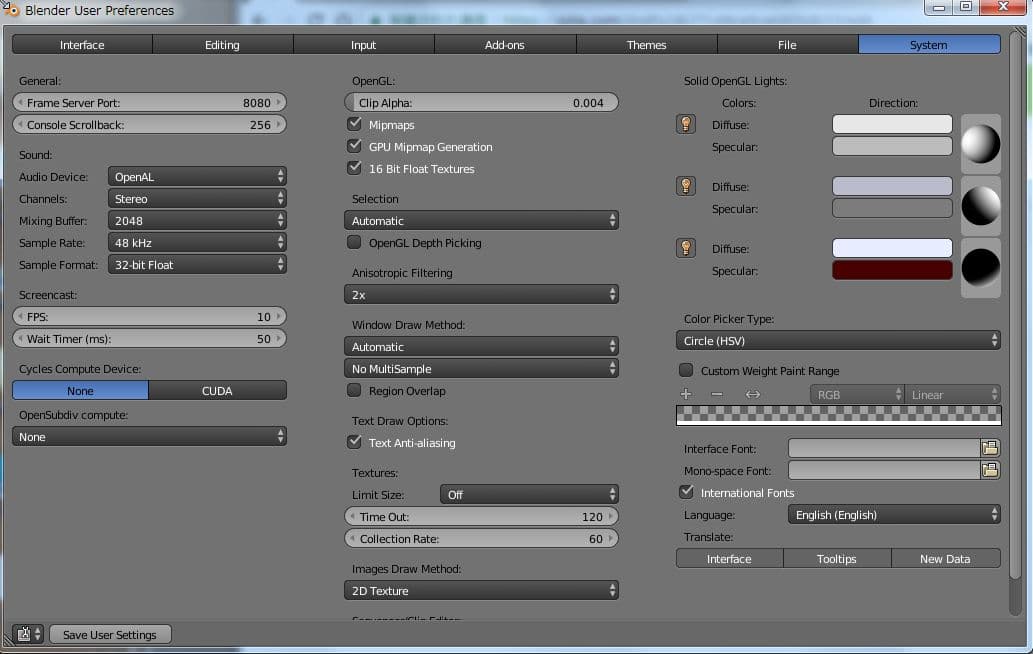Switch to Add-ons tab

pos(505,45)
